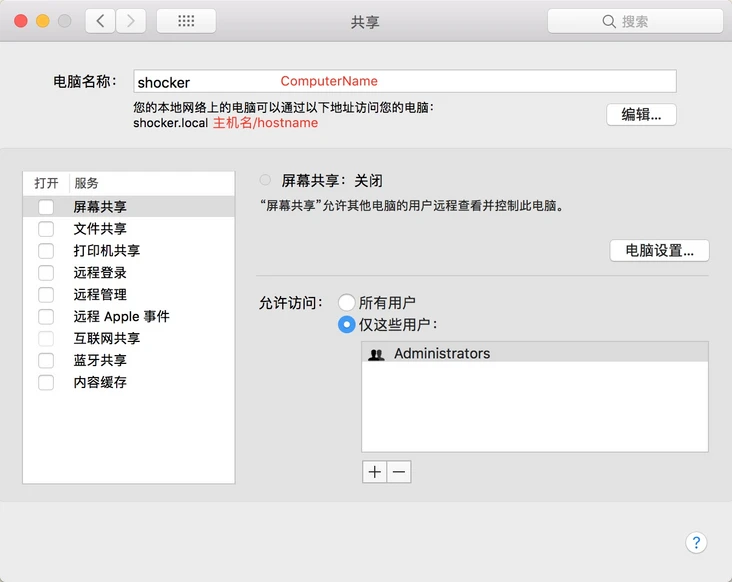732x582 pixels.
Task: Enable the 屏幕共享 checkbox
Action: point(46,207)
